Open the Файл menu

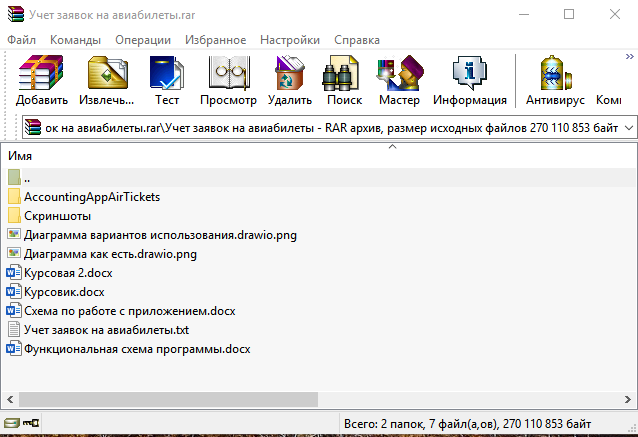point(22,40)
